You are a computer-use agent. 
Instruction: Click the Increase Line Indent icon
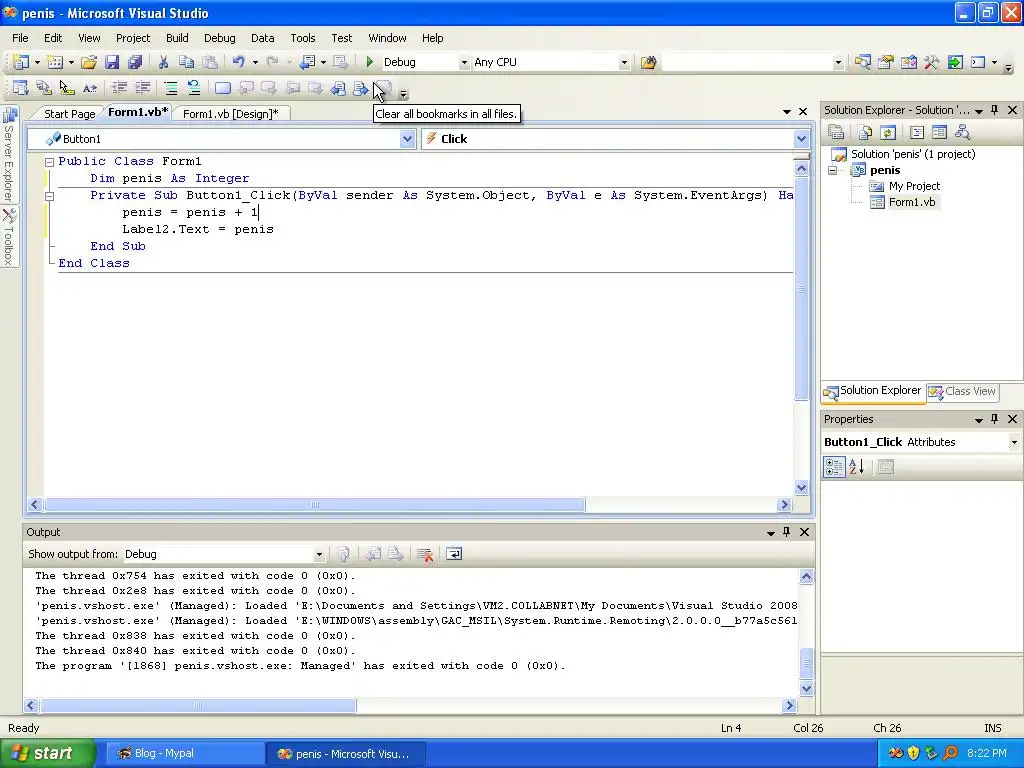[x=142, y=88]
